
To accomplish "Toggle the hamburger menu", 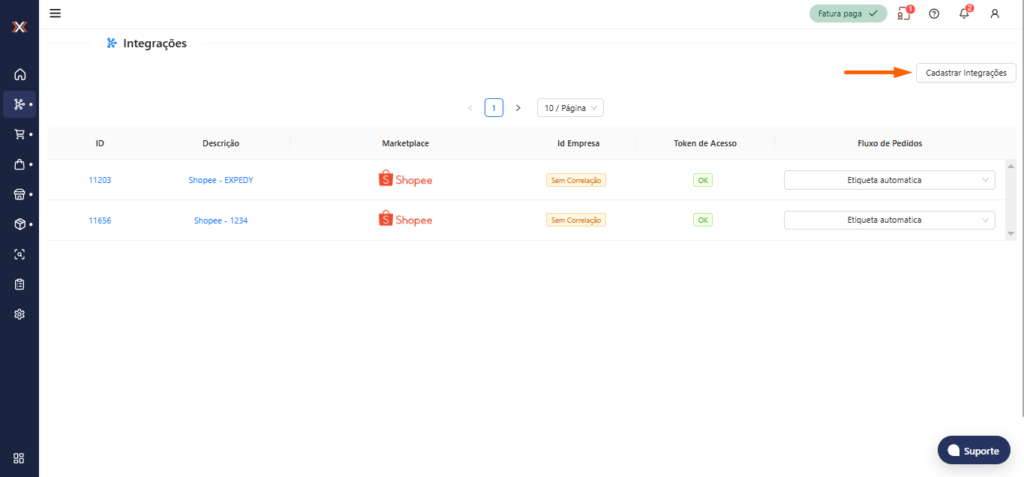I will [x=55, y=13].
